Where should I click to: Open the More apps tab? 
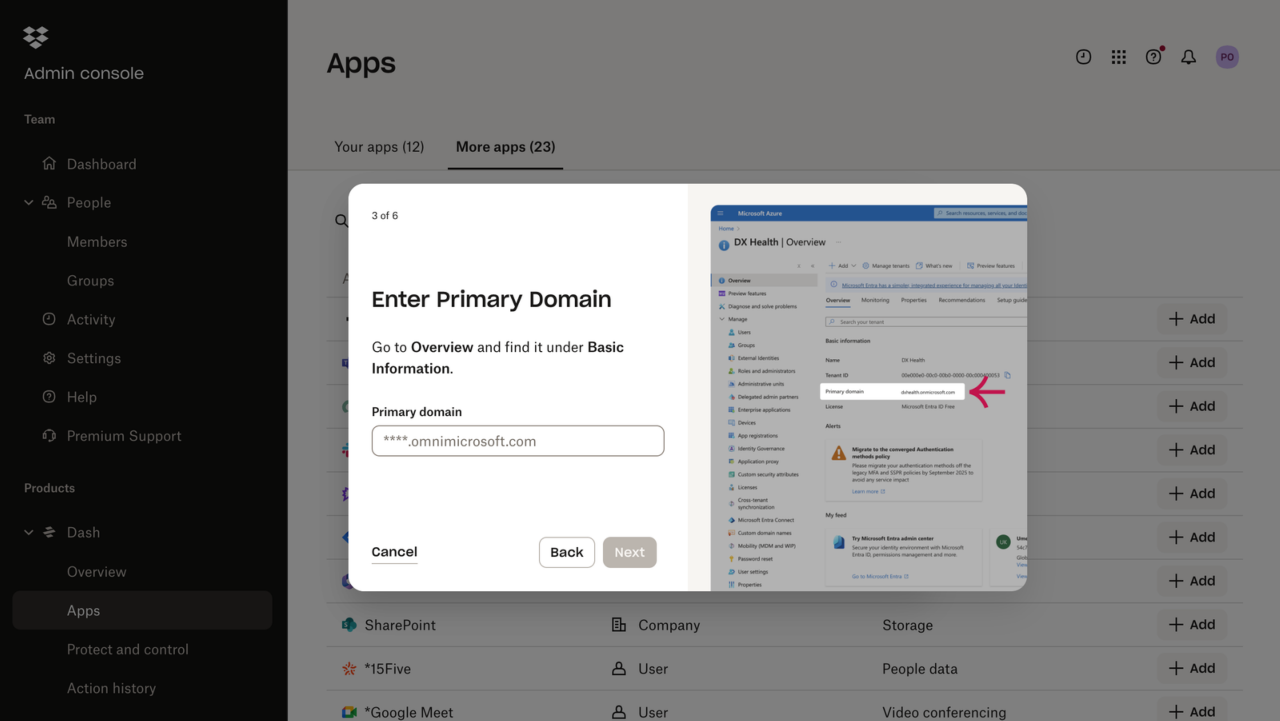(505, 146)
